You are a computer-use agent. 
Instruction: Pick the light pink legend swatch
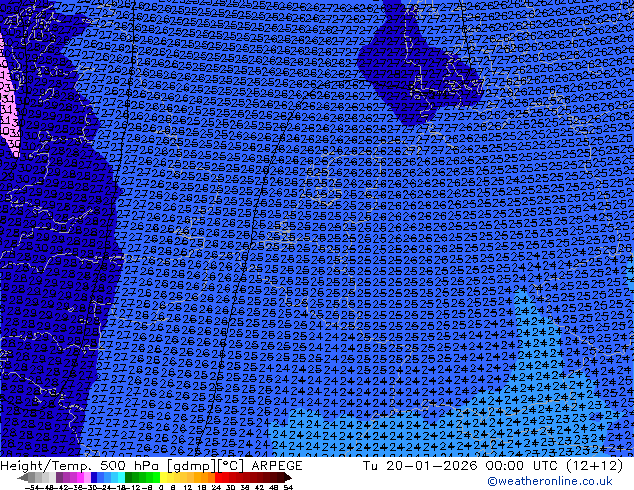(x=87, y=477)
